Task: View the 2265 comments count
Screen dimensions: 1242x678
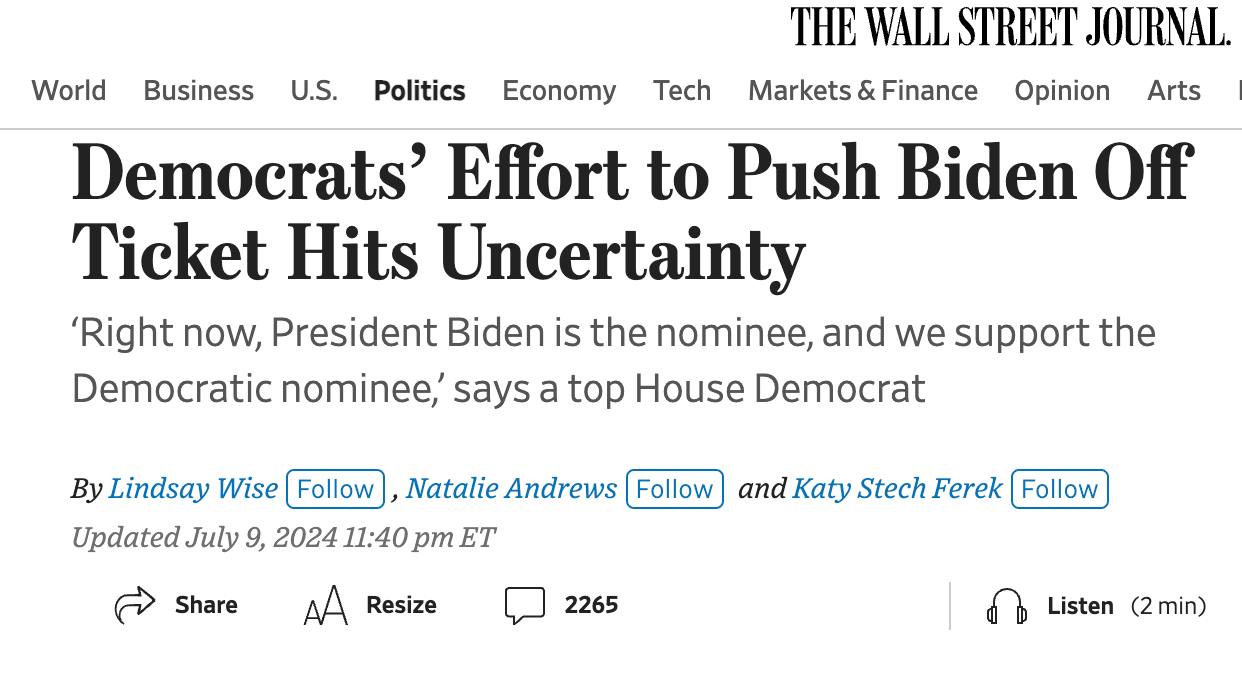Action: coord(591,605)
